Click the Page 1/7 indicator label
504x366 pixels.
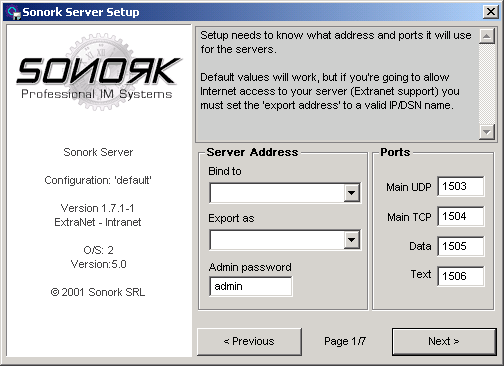pyautogui.click(x=345, y=341)
